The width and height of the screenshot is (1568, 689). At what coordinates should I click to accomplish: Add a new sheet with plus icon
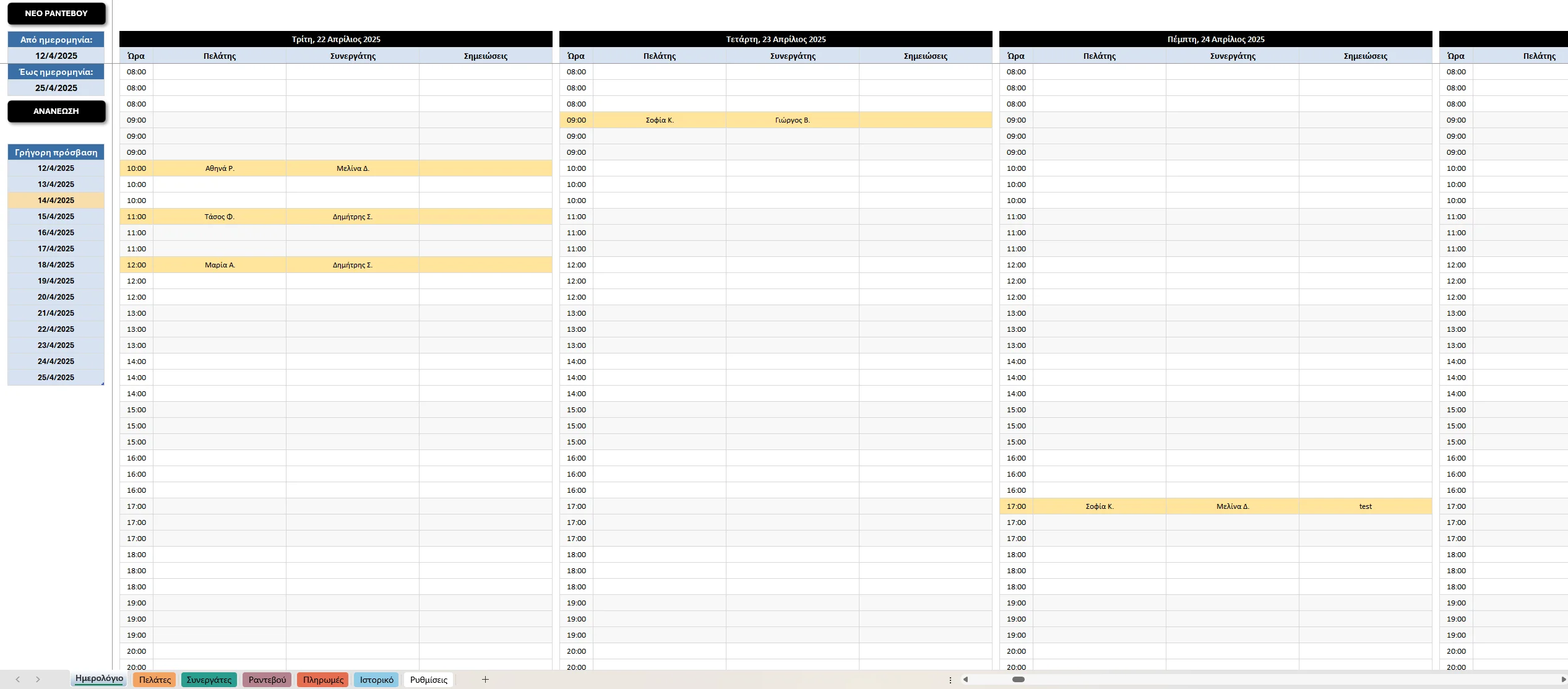tap(485, 680)
